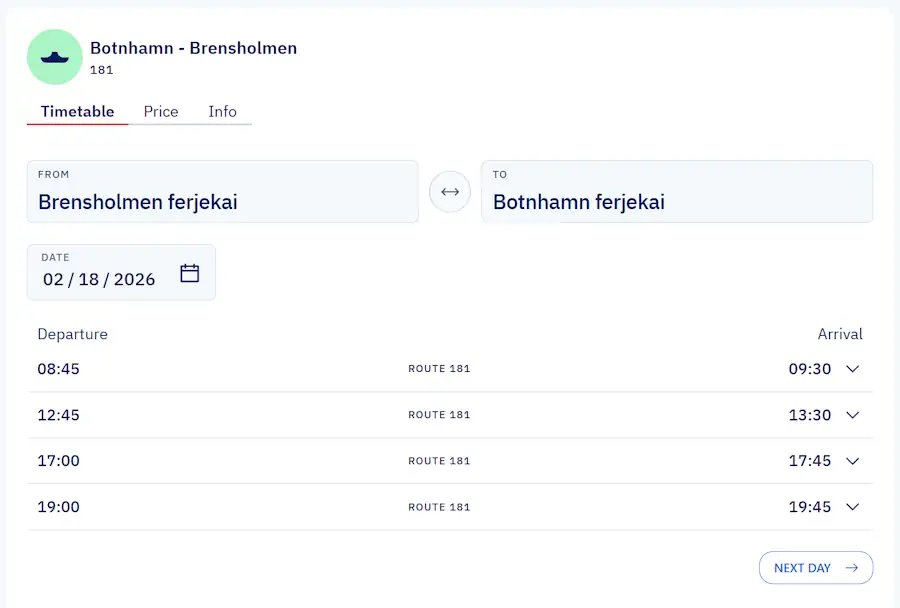900x608 pixels.
Task: Click the ferry silhouette above Botnhamn - Brensholmen
Action: pos(54,57)
